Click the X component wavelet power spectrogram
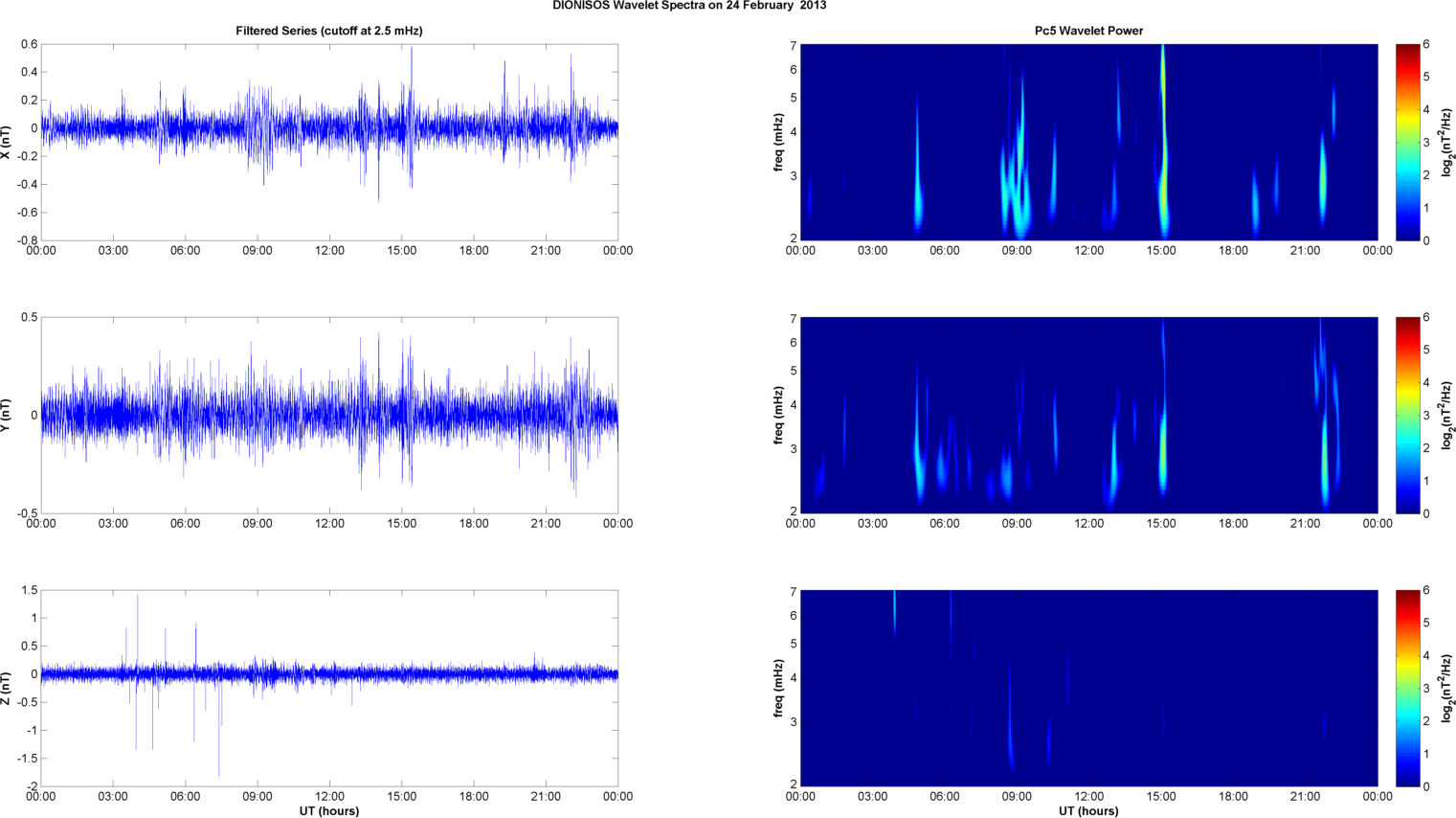Screen dimensions: 1456x818 click(1088, 142)
